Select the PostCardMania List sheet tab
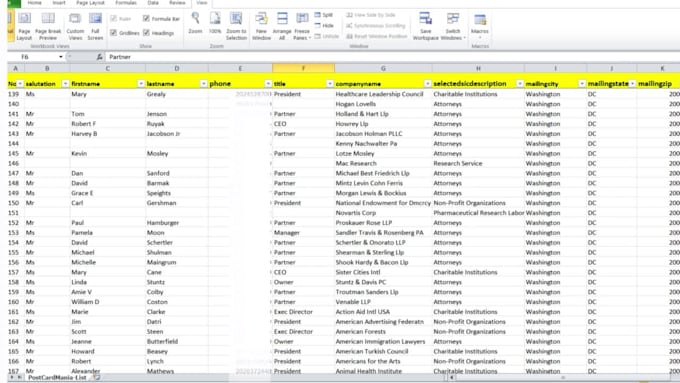The height and width of the screenshot is (383, 680). tap(57, 378)
